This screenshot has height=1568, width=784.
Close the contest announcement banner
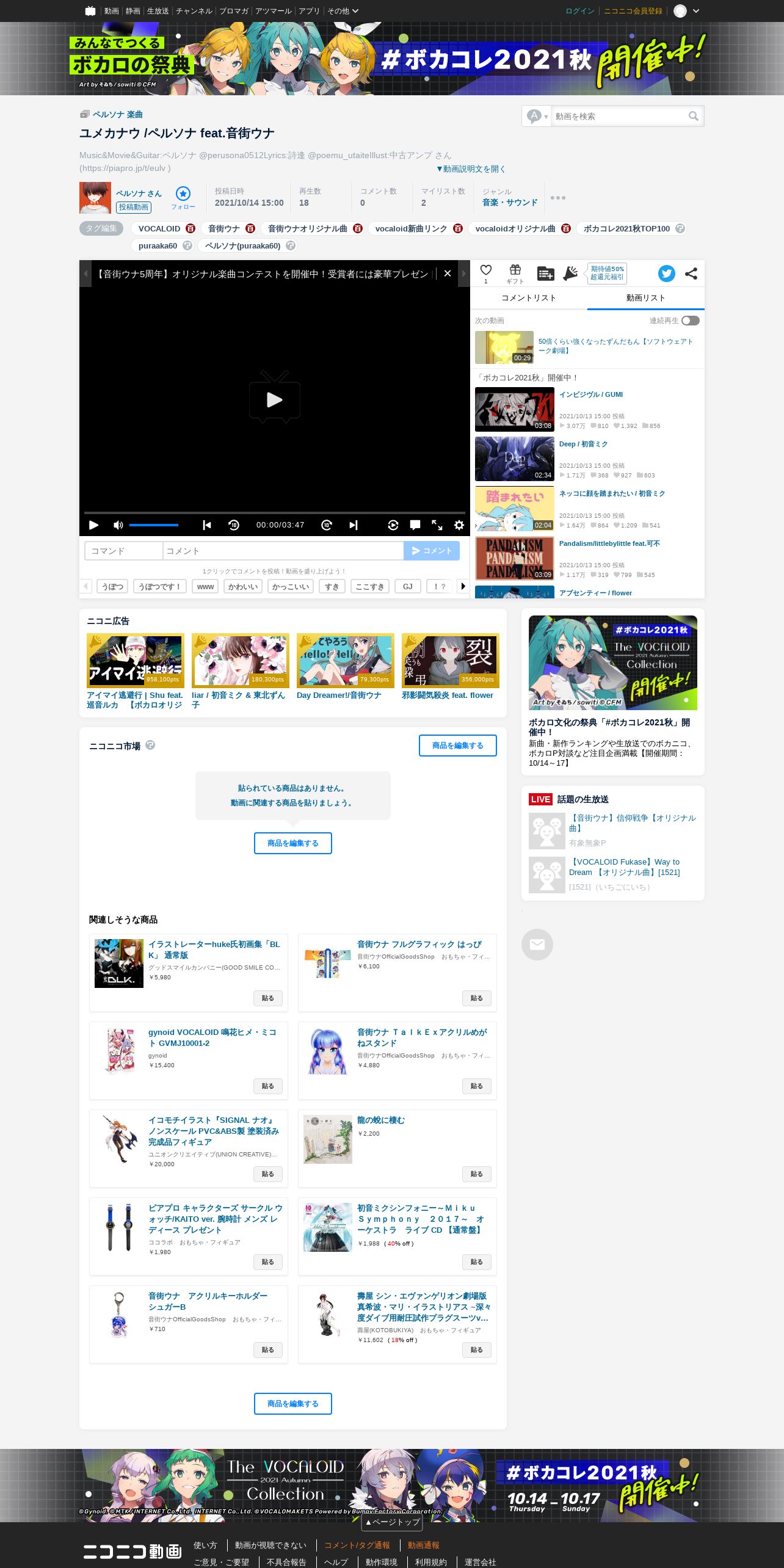pos(448,274)
